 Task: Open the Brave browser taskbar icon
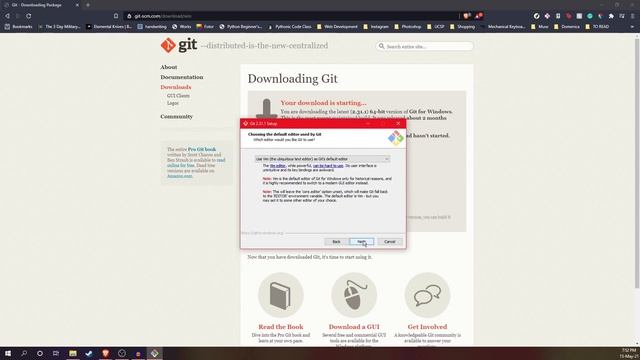tap(105, 353)
